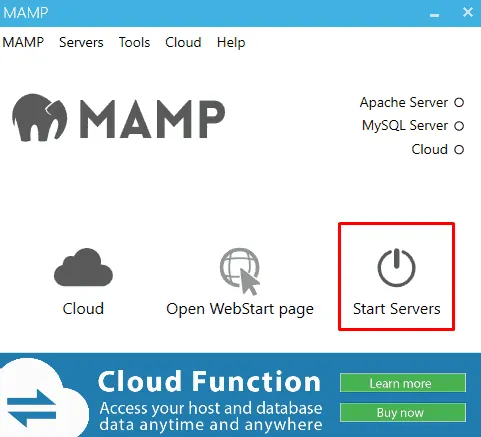Click the Start Servers label

(x=396, y=309)
